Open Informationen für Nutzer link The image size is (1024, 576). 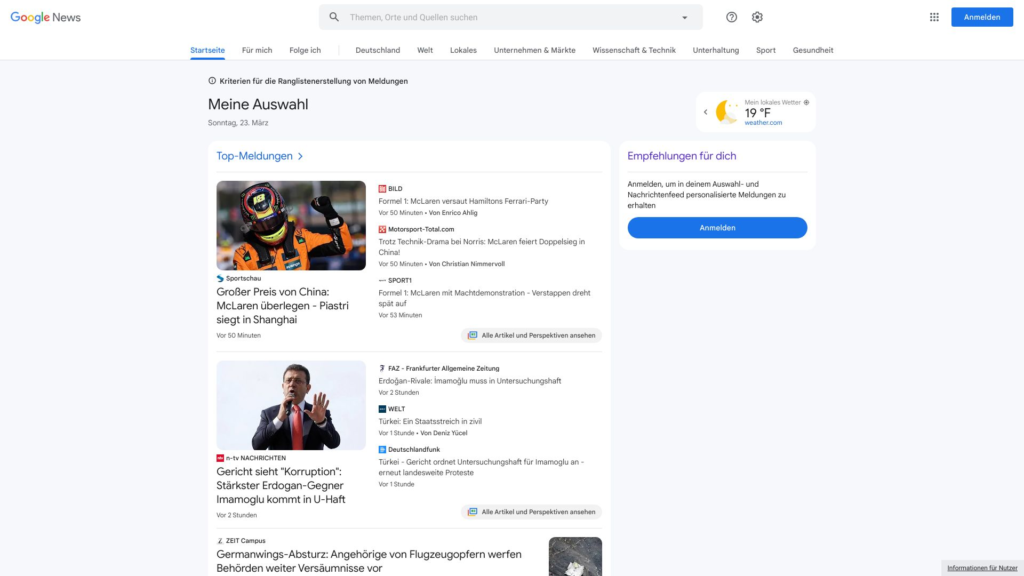click(x=982, y=568)
